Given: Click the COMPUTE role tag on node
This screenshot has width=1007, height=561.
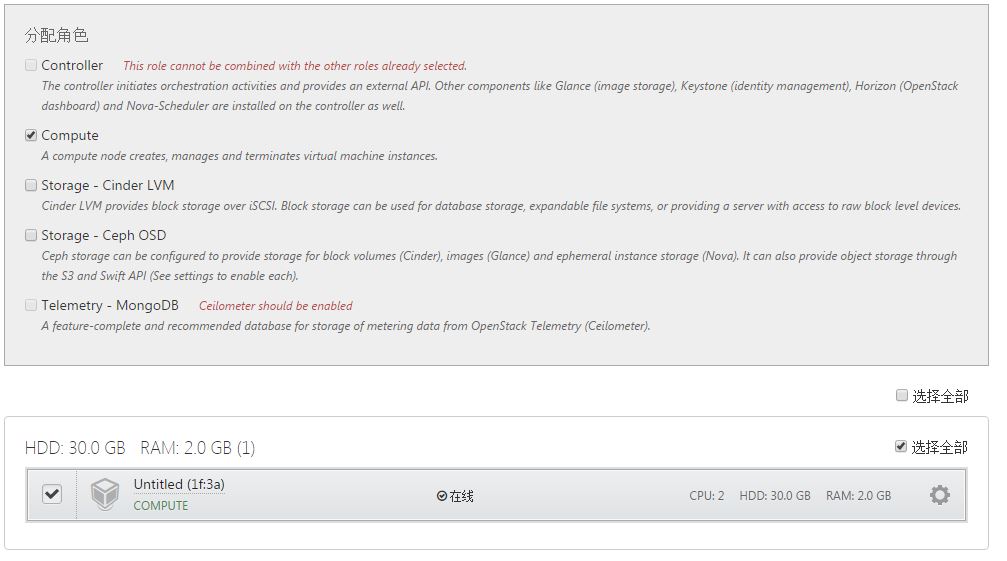Looking at the screenshot, I should coord(161,506).
